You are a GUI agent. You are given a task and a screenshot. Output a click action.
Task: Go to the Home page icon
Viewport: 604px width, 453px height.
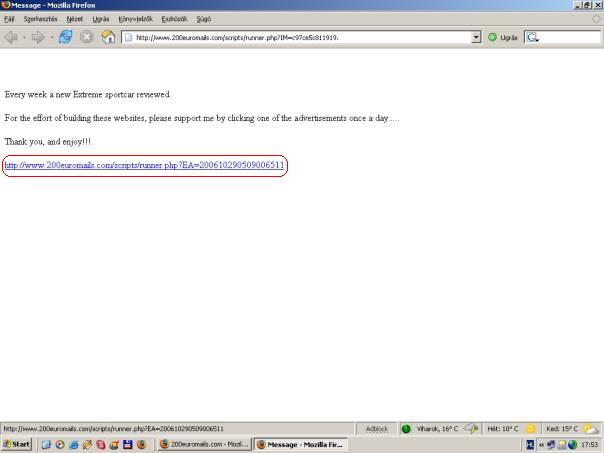click(108, 37)
